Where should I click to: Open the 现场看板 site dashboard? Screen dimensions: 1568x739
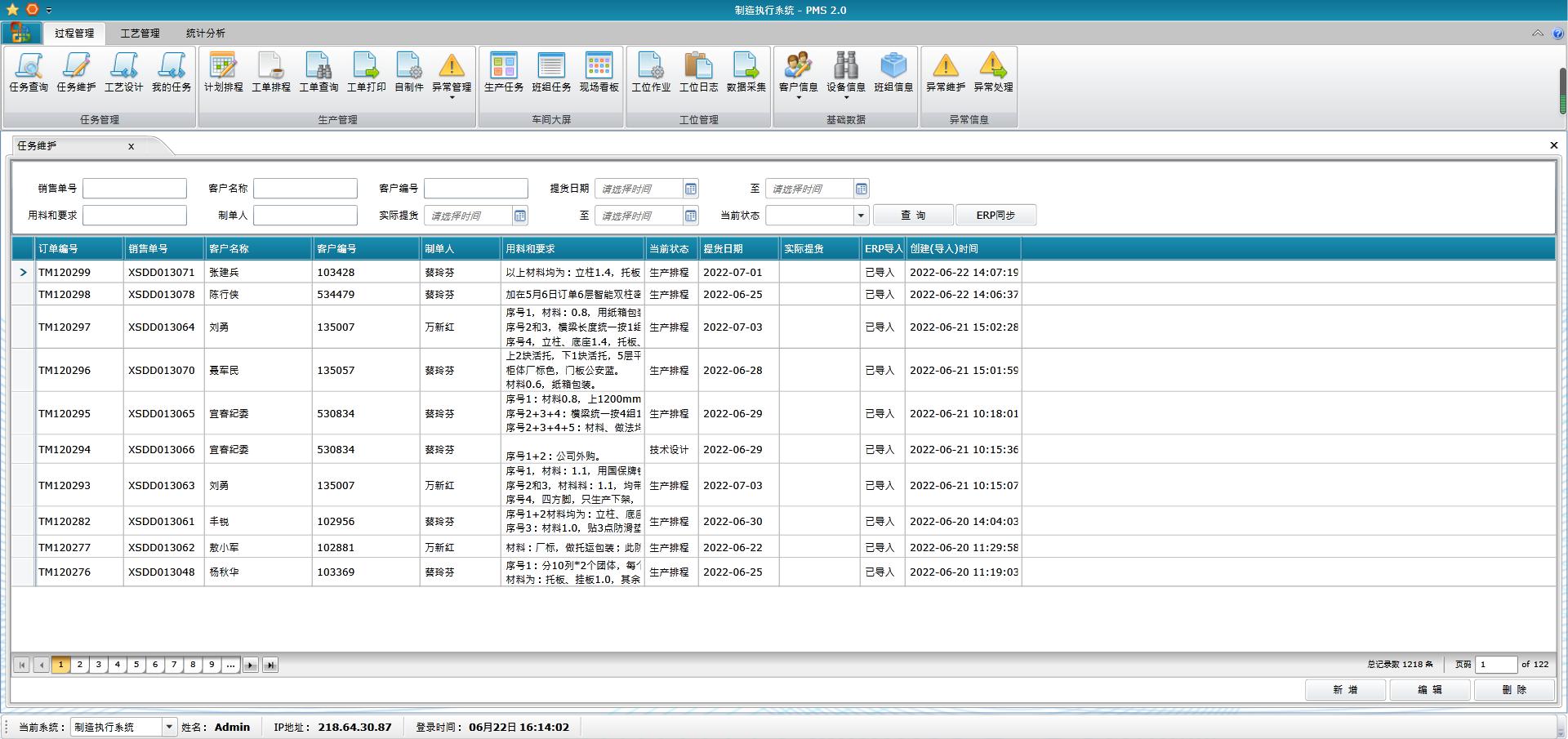click(599, 72)
